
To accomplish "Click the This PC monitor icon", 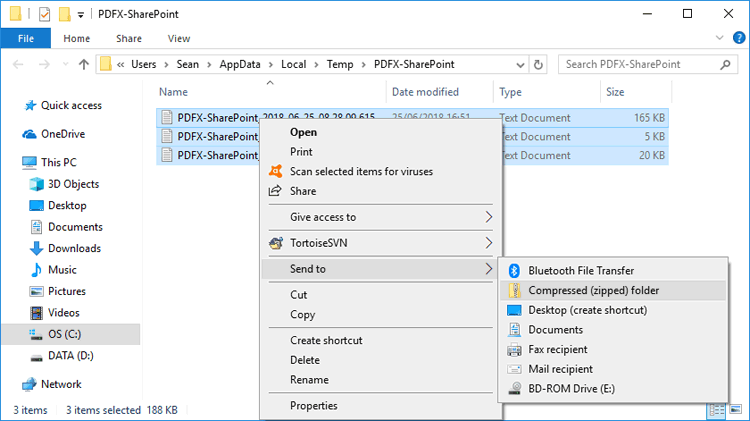I will pos(29,163).
